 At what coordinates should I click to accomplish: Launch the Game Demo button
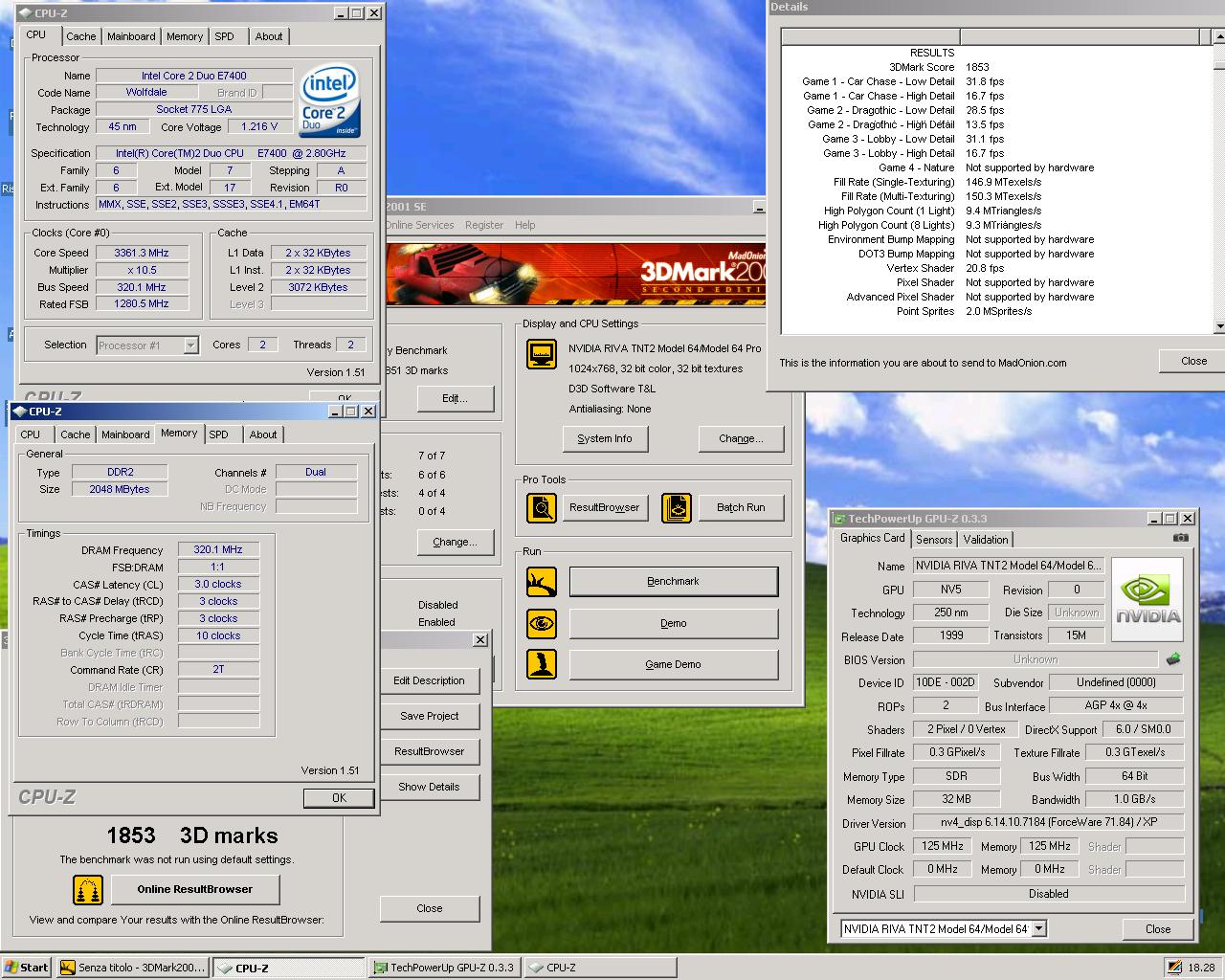[x=674, y=664]
